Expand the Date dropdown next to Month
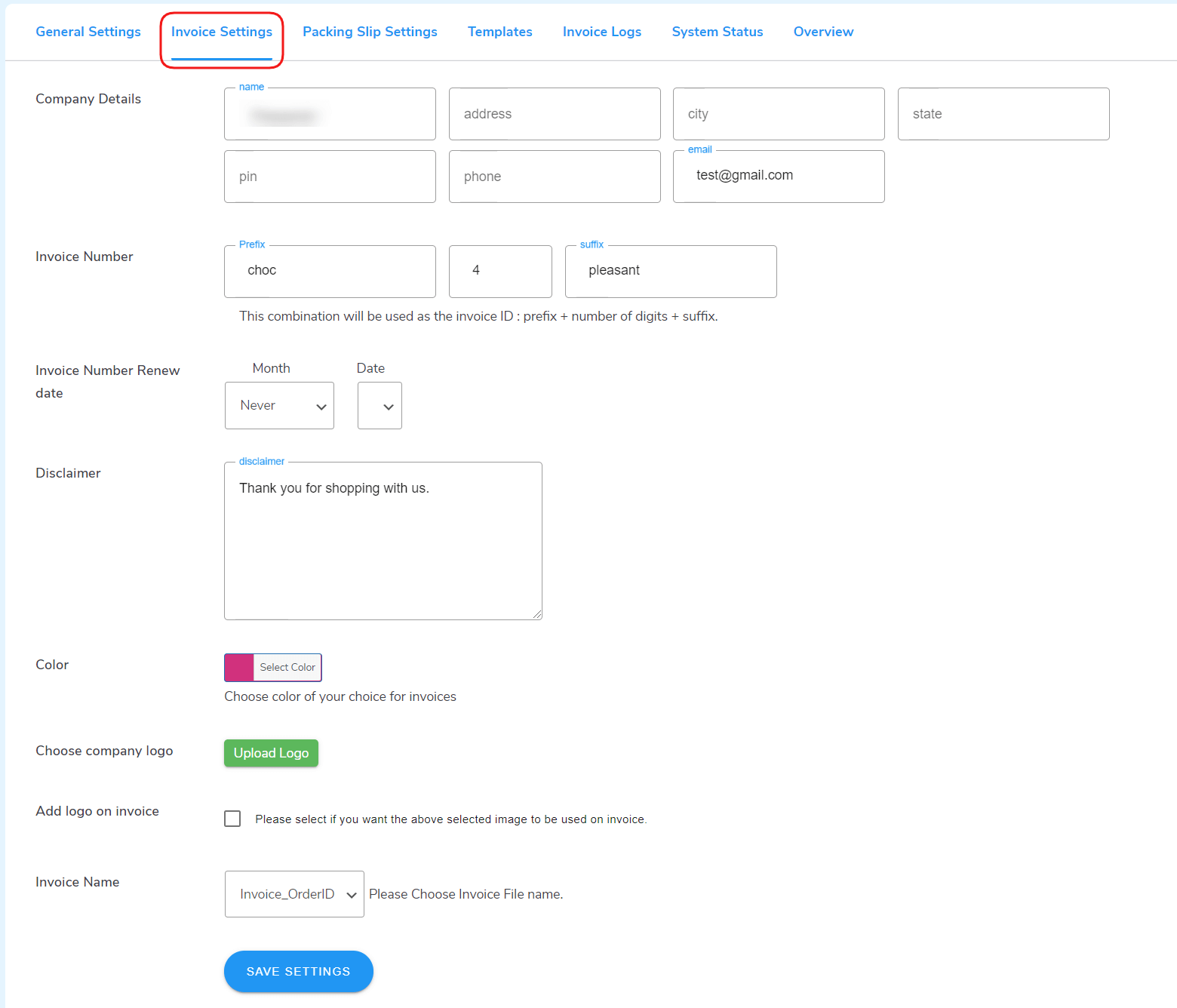 tap(380, 405)
